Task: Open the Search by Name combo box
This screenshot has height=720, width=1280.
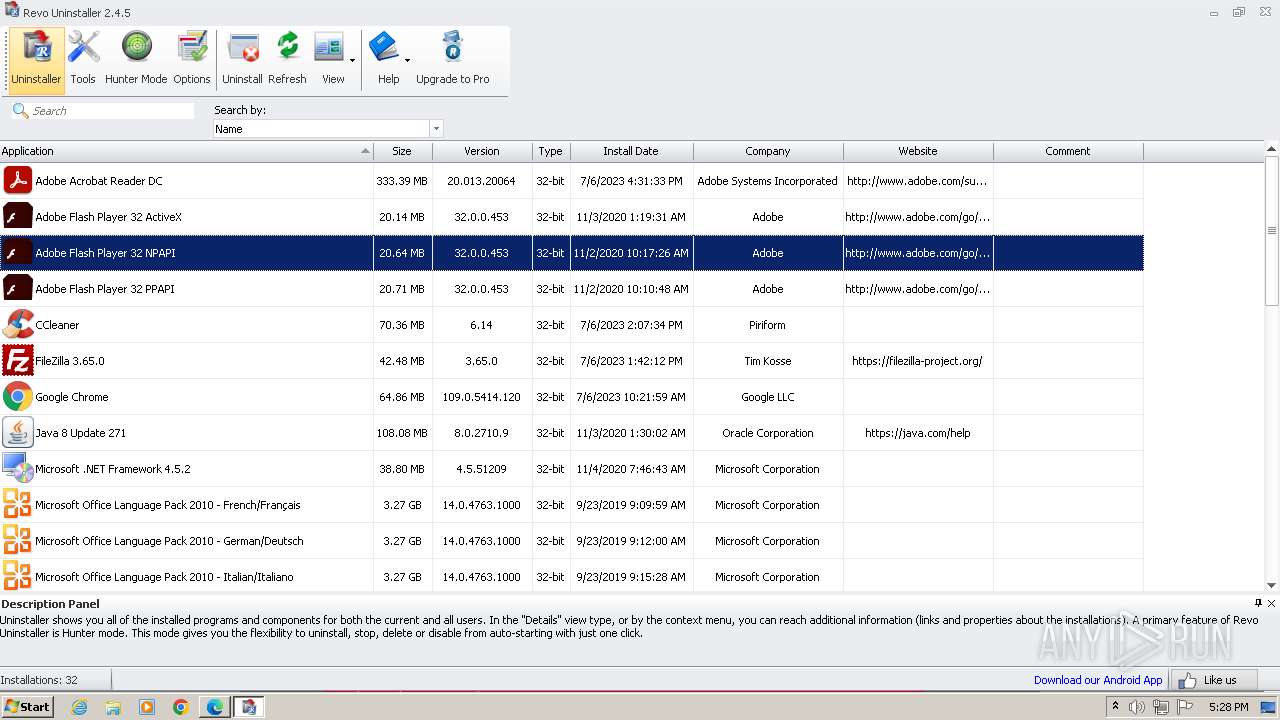Action: point(327,129)
